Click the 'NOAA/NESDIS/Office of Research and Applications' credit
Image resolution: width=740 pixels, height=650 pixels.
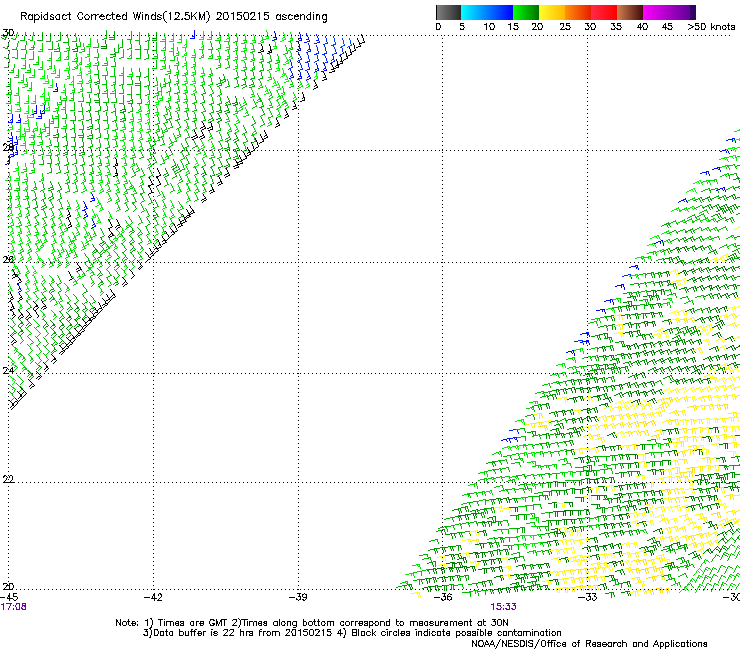coord(589,644)
